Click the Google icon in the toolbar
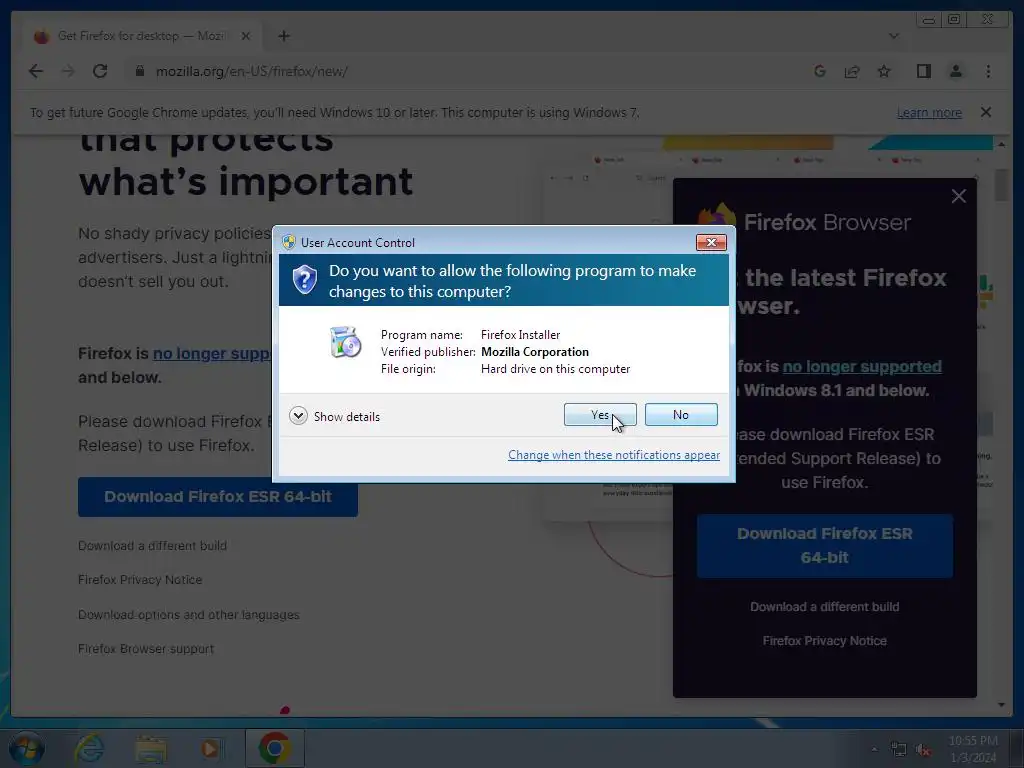The width and height of the screenshot is (1024, 768). [x=820, y=71]
